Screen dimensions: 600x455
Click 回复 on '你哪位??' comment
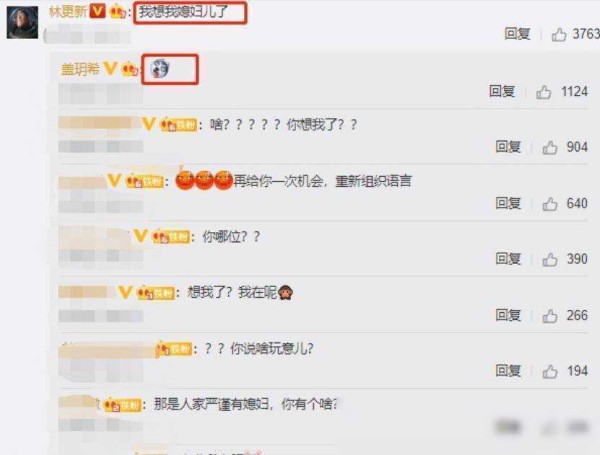coord(508,259)
